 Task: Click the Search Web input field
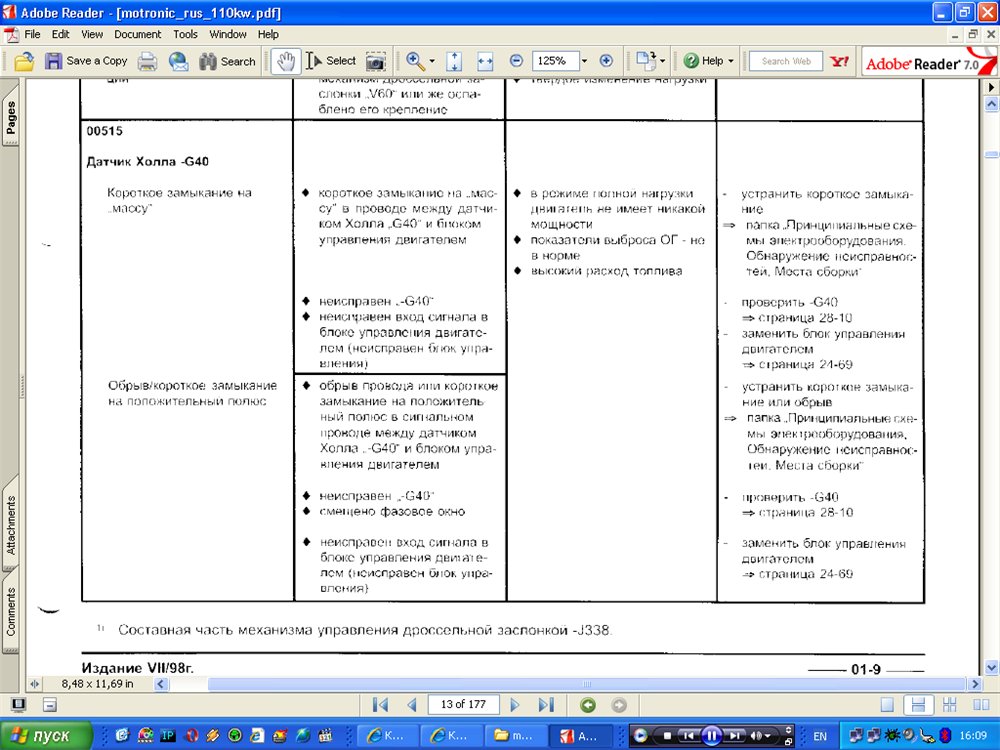(x=786, y=61)
